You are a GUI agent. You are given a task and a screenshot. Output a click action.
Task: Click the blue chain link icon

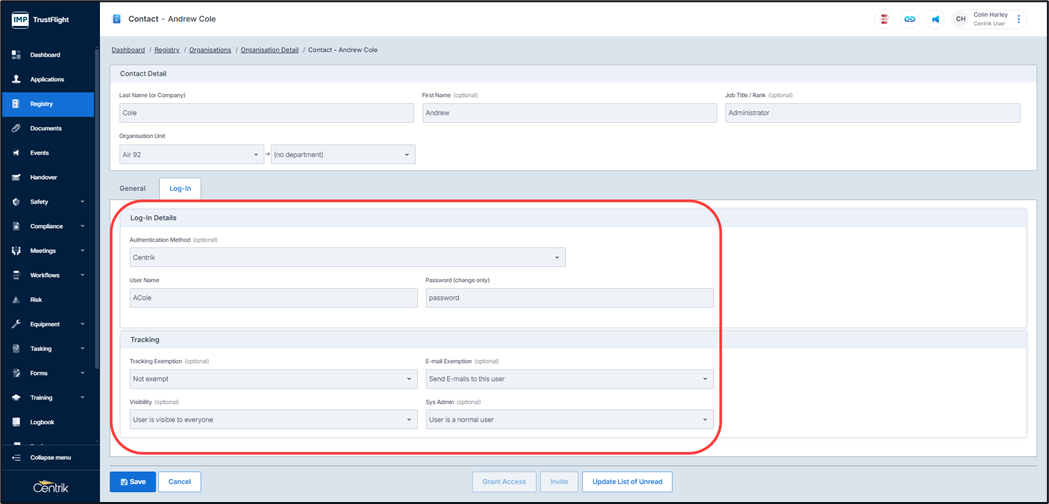(909, 19)
